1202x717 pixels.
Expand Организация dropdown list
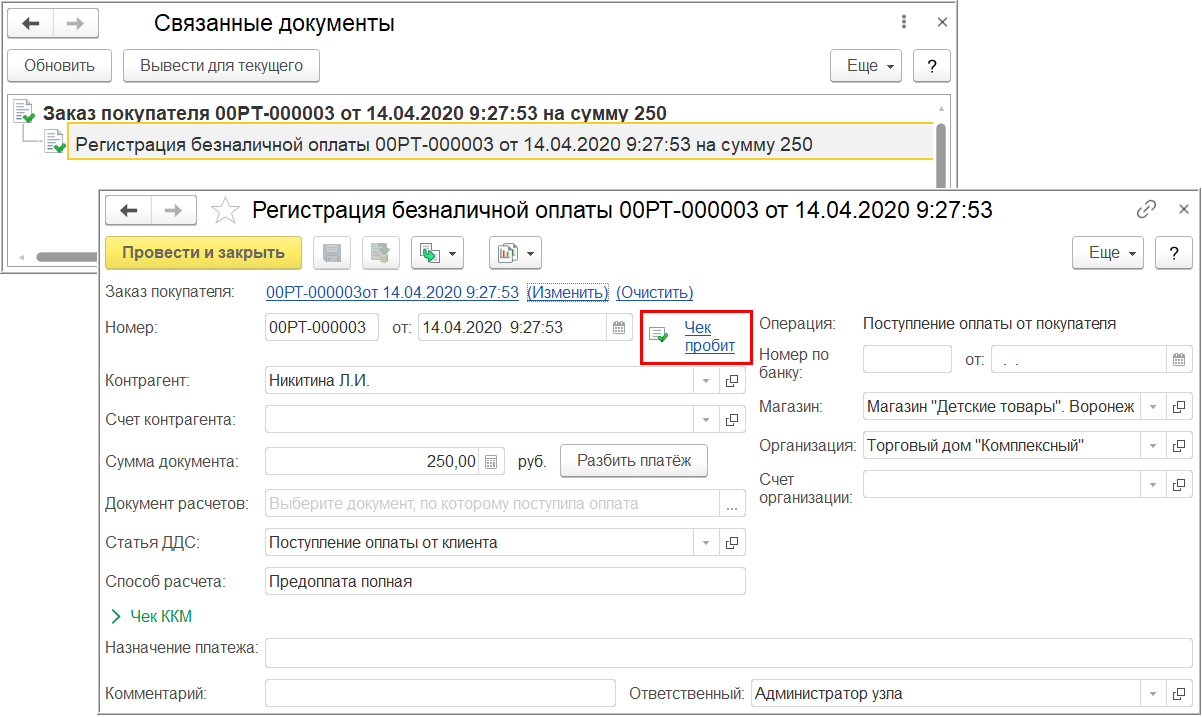tap(1153, 445)
